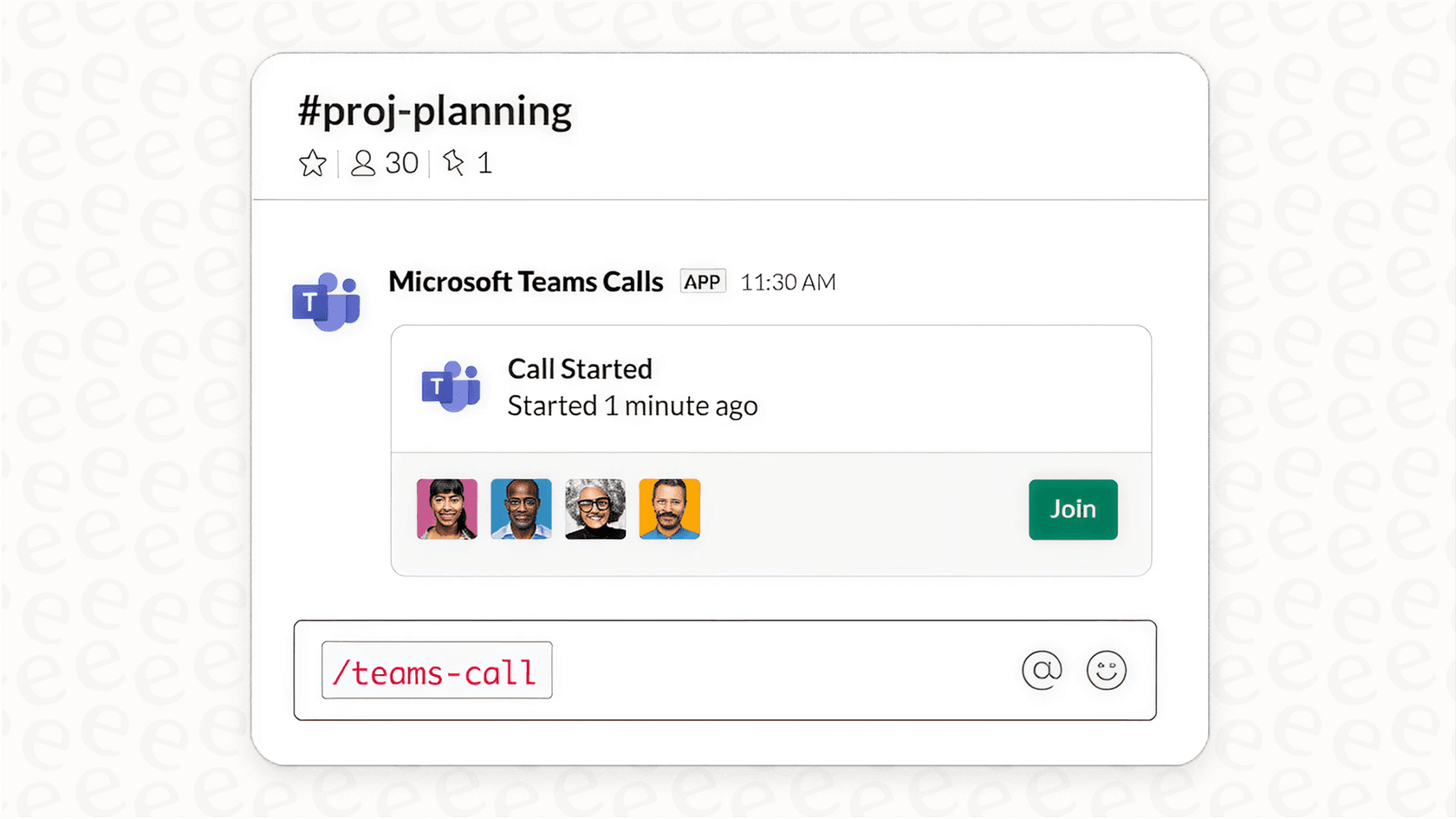
Task: Select the Microsoft Teams Calls sender name
Action: point(525,281)
